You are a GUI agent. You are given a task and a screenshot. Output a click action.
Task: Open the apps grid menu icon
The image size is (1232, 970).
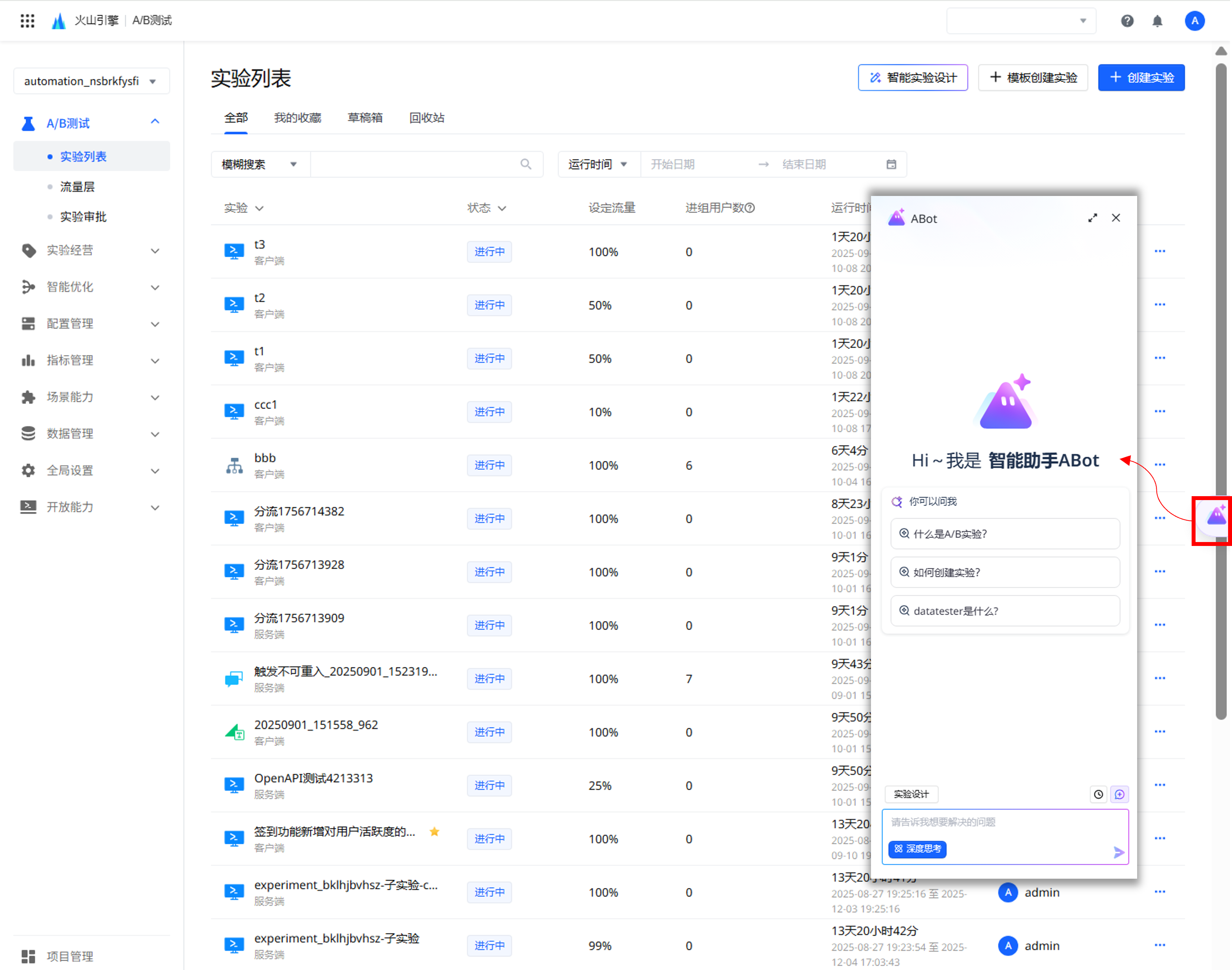coord(27,21)
